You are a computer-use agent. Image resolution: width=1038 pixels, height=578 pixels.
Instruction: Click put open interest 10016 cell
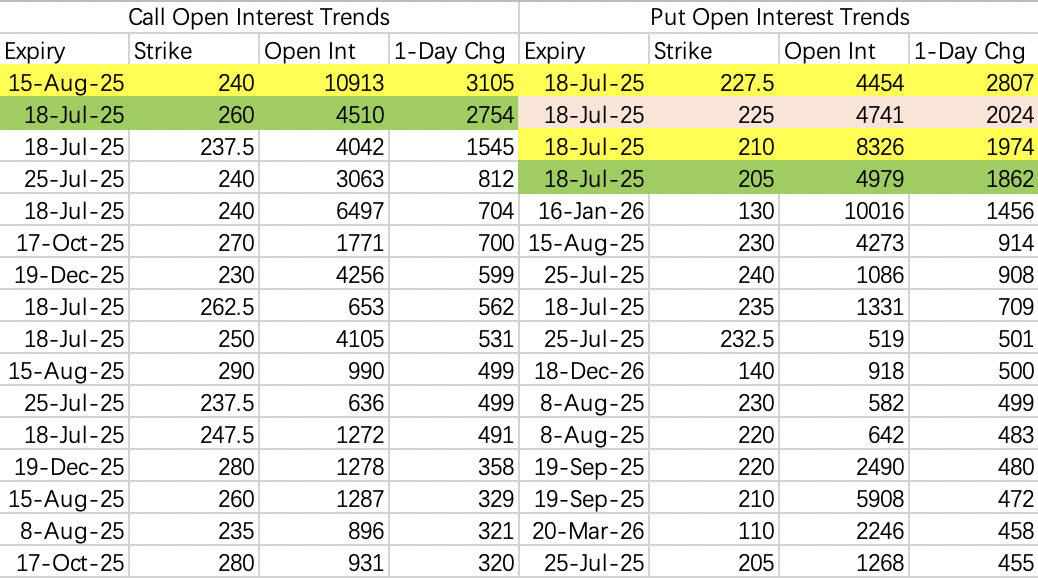click(x=843, y=211)
